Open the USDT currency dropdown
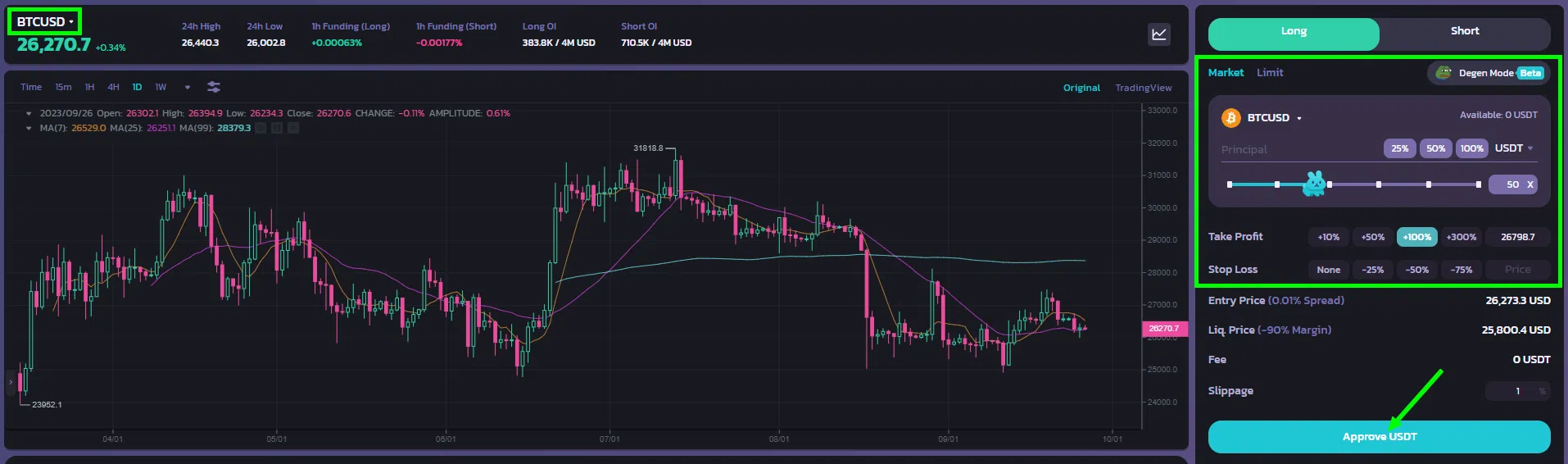Screen dimensions: 1568x464 coord(1514,148)
